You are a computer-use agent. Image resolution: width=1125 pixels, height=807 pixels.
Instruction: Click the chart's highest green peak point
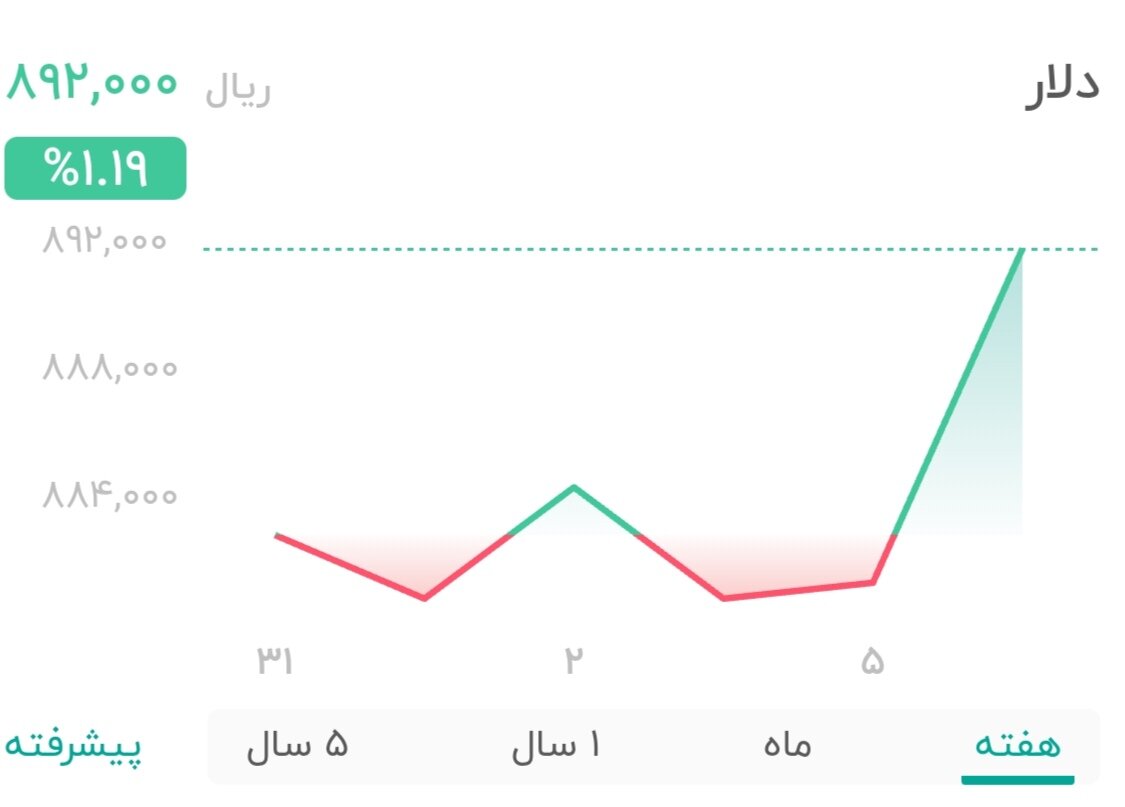(x=1022, y=250)
